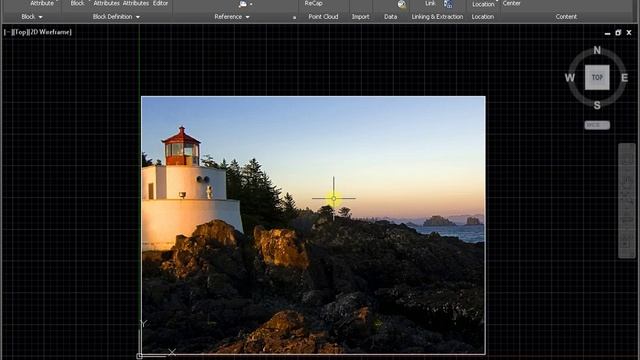The height and width of the screenshot is (360, 640).
Task: Click the Content panel title
Action: (566, 17)
